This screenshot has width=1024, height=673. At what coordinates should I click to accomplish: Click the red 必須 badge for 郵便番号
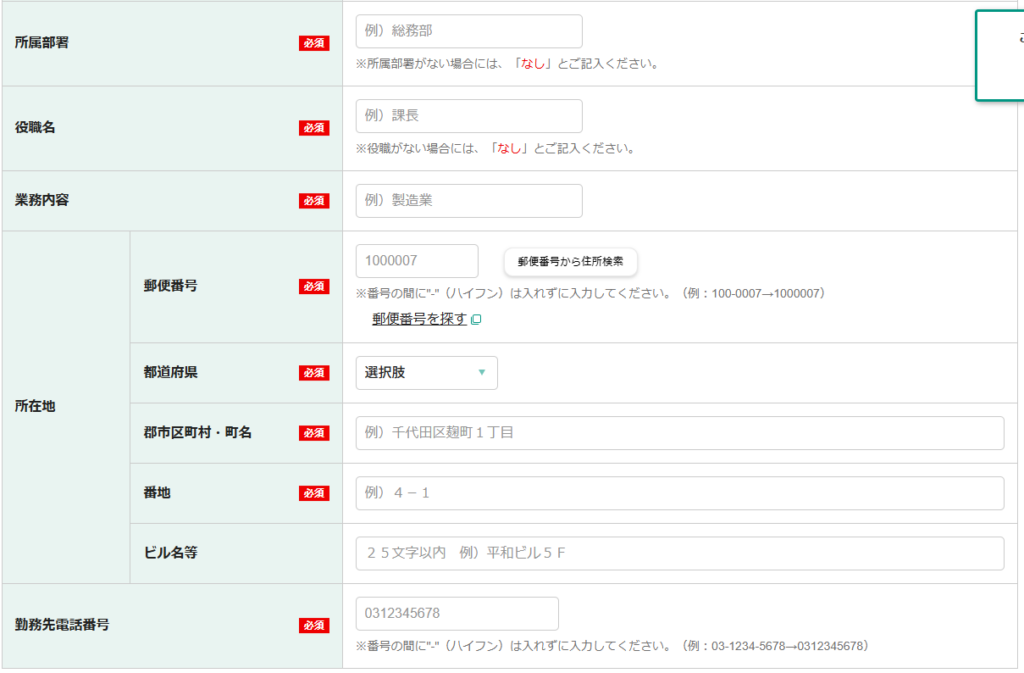[x=313, y=287]
